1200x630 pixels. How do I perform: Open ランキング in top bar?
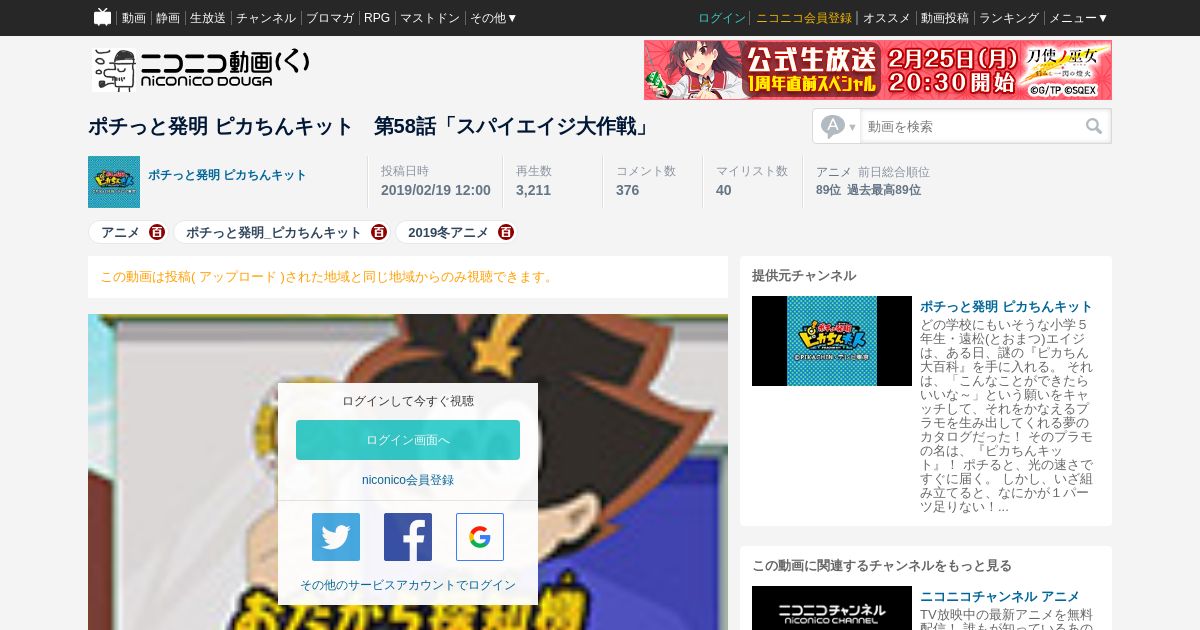[x=1009, y=18]
